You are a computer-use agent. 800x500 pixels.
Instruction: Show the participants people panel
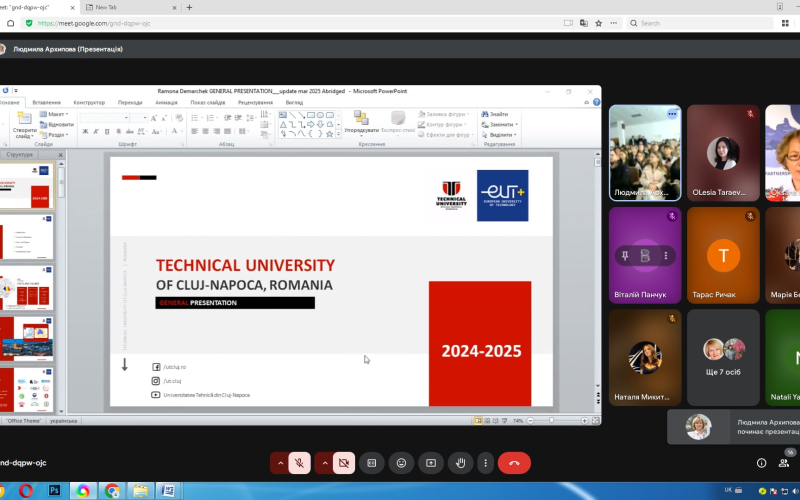coord(784,463)
